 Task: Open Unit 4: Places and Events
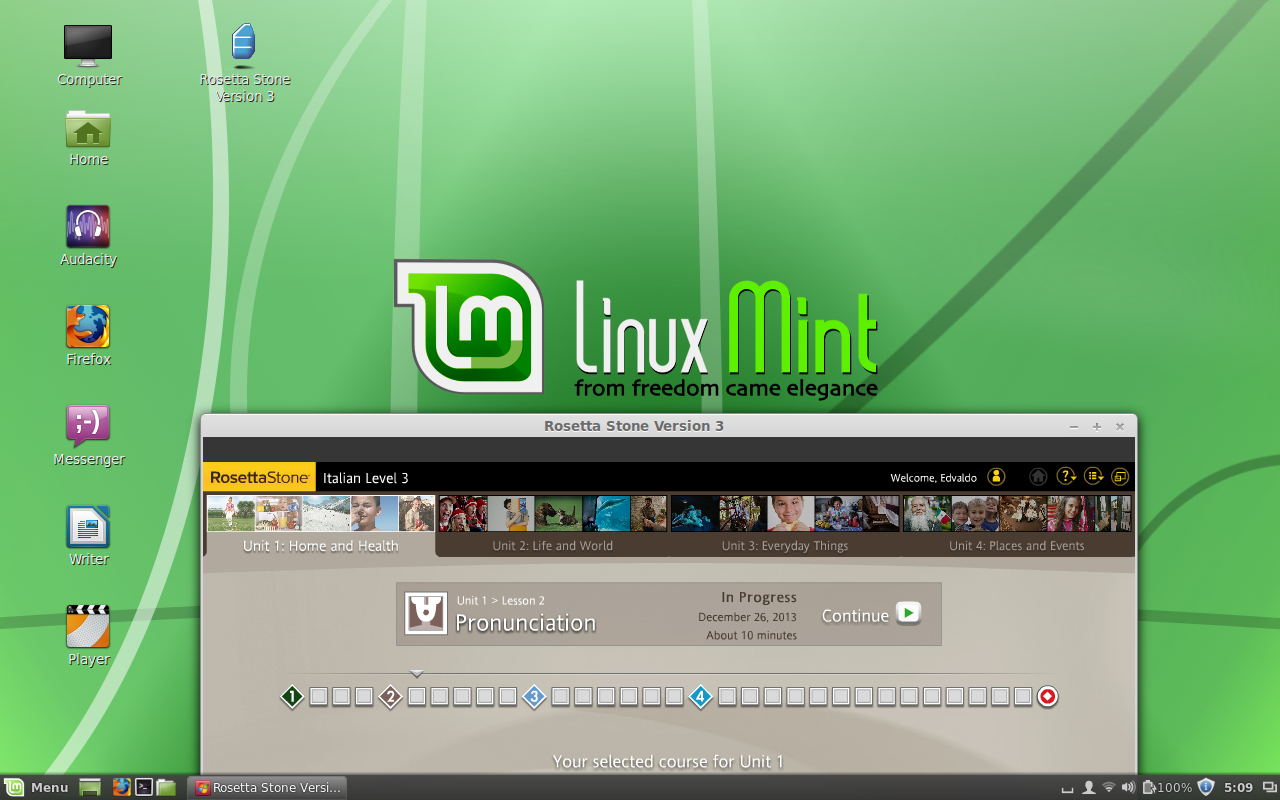[1016, 545]
